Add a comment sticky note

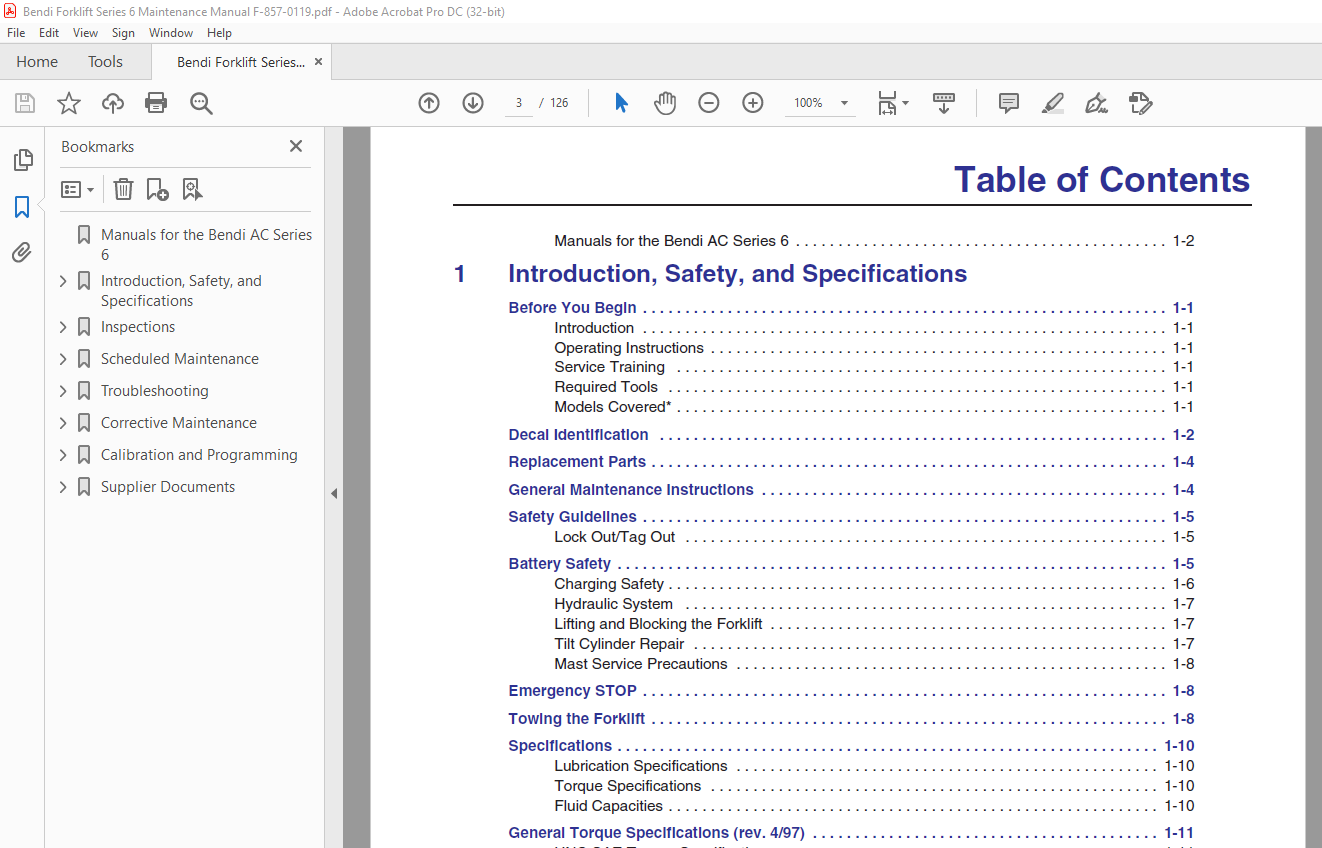point(1009,103)
